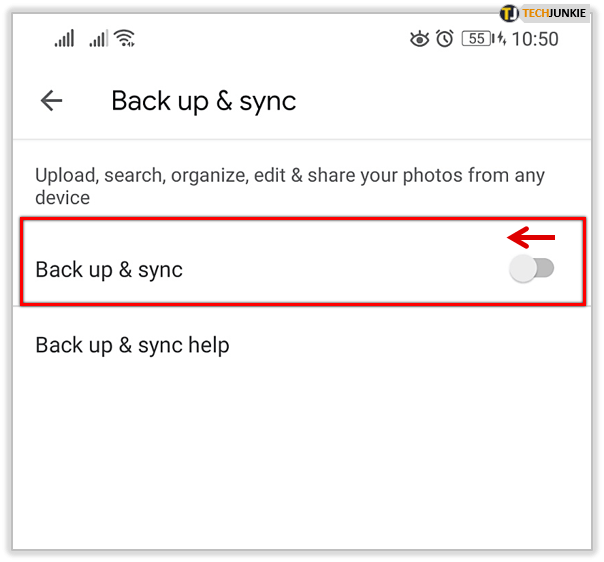Tap empty header space right of the title
This screenshot has height=562, width=604.
450,100
